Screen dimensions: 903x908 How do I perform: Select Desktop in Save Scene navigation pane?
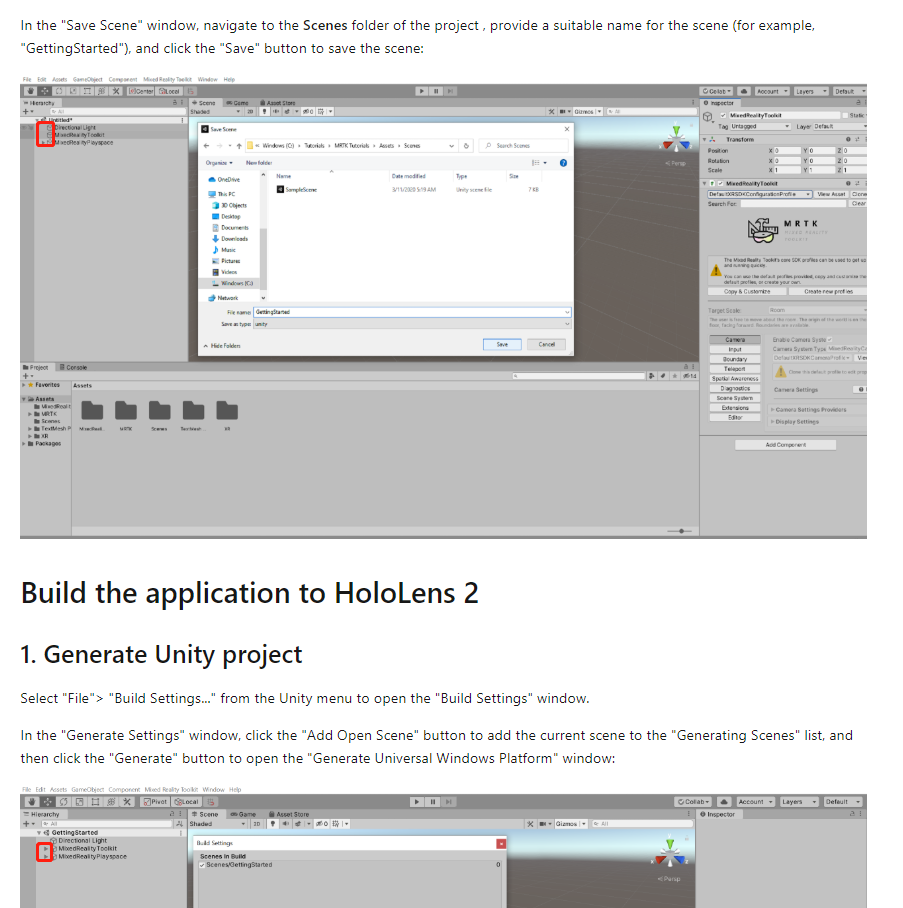click(226, 217)
